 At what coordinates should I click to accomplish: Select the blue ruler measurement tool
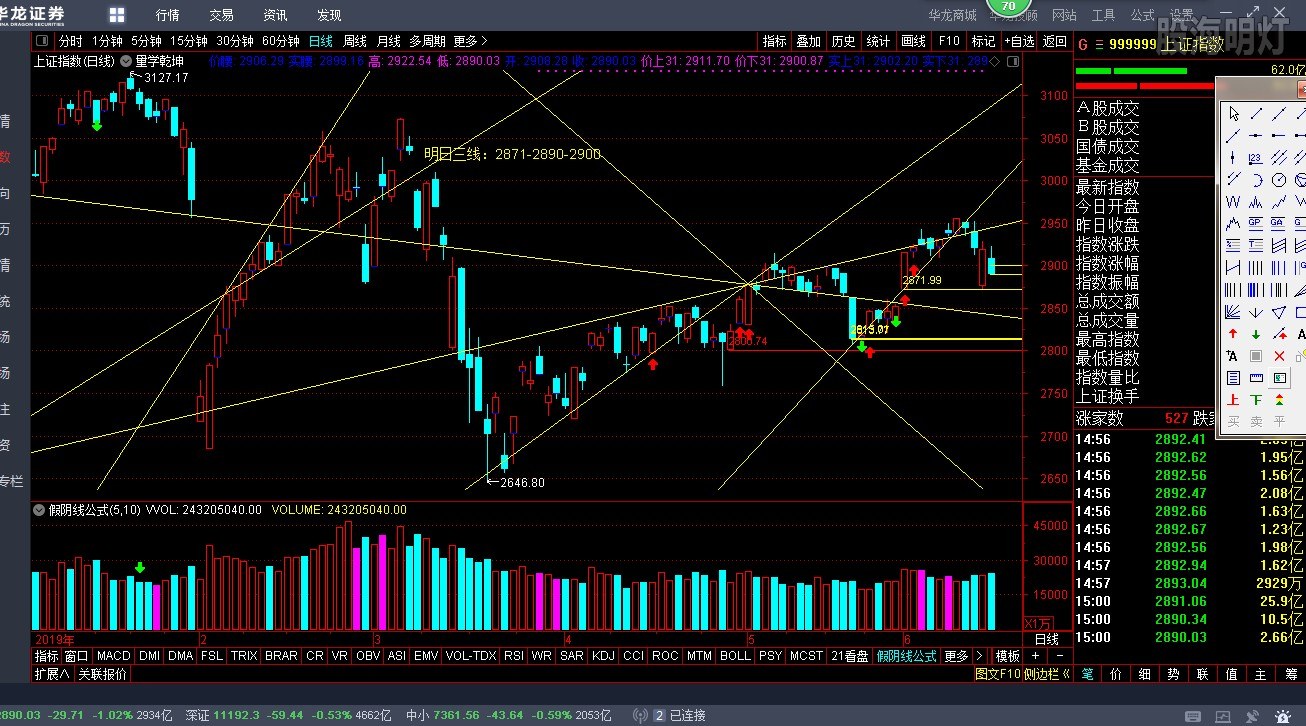click(x=1256, y=378)
